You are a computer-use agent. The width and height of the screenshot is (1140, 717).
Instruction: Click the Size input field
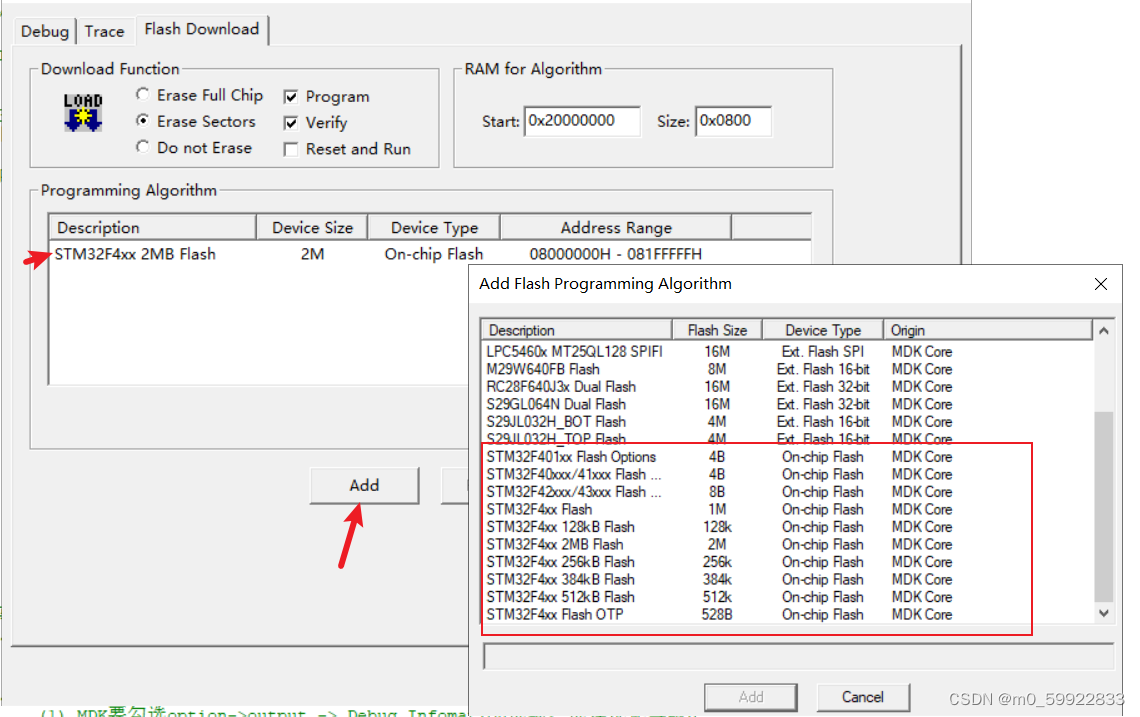733,120
